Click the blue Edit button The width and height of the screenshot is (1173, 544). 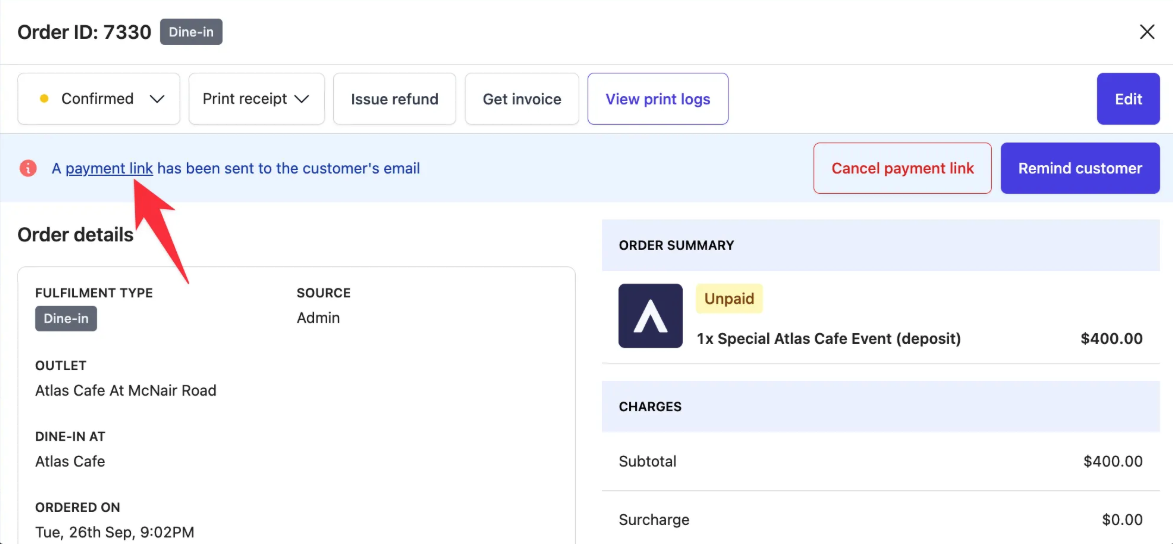coord(1128,99)
